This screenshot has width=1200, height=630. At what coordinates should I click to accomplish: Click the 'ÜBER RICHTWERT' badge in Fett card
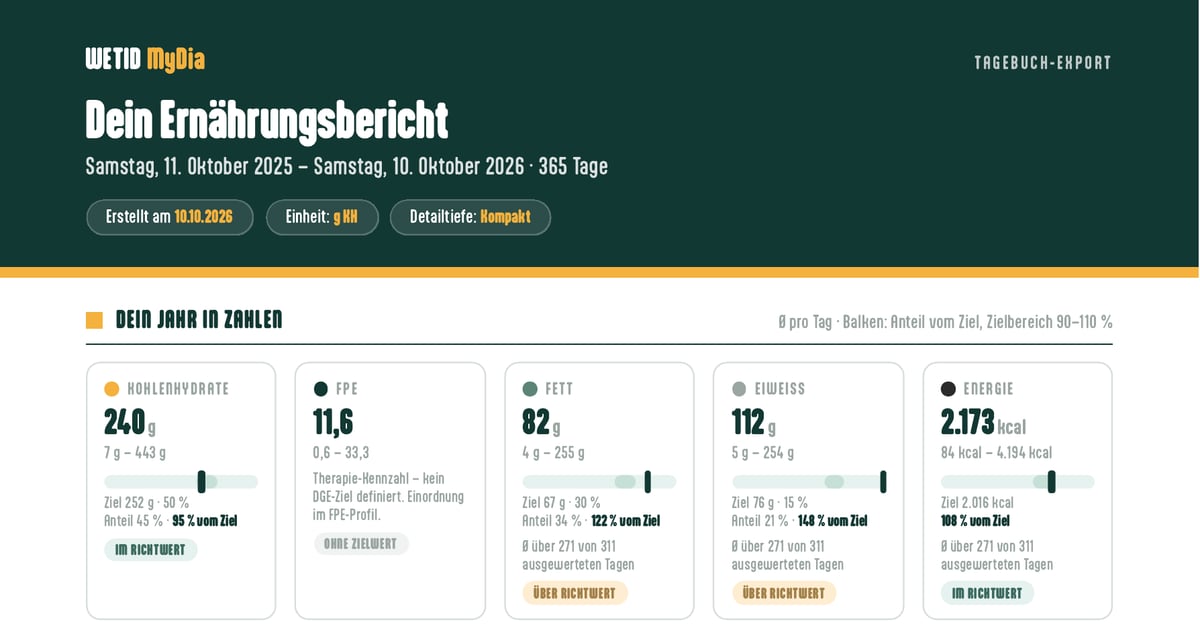[x=575, y=593]
